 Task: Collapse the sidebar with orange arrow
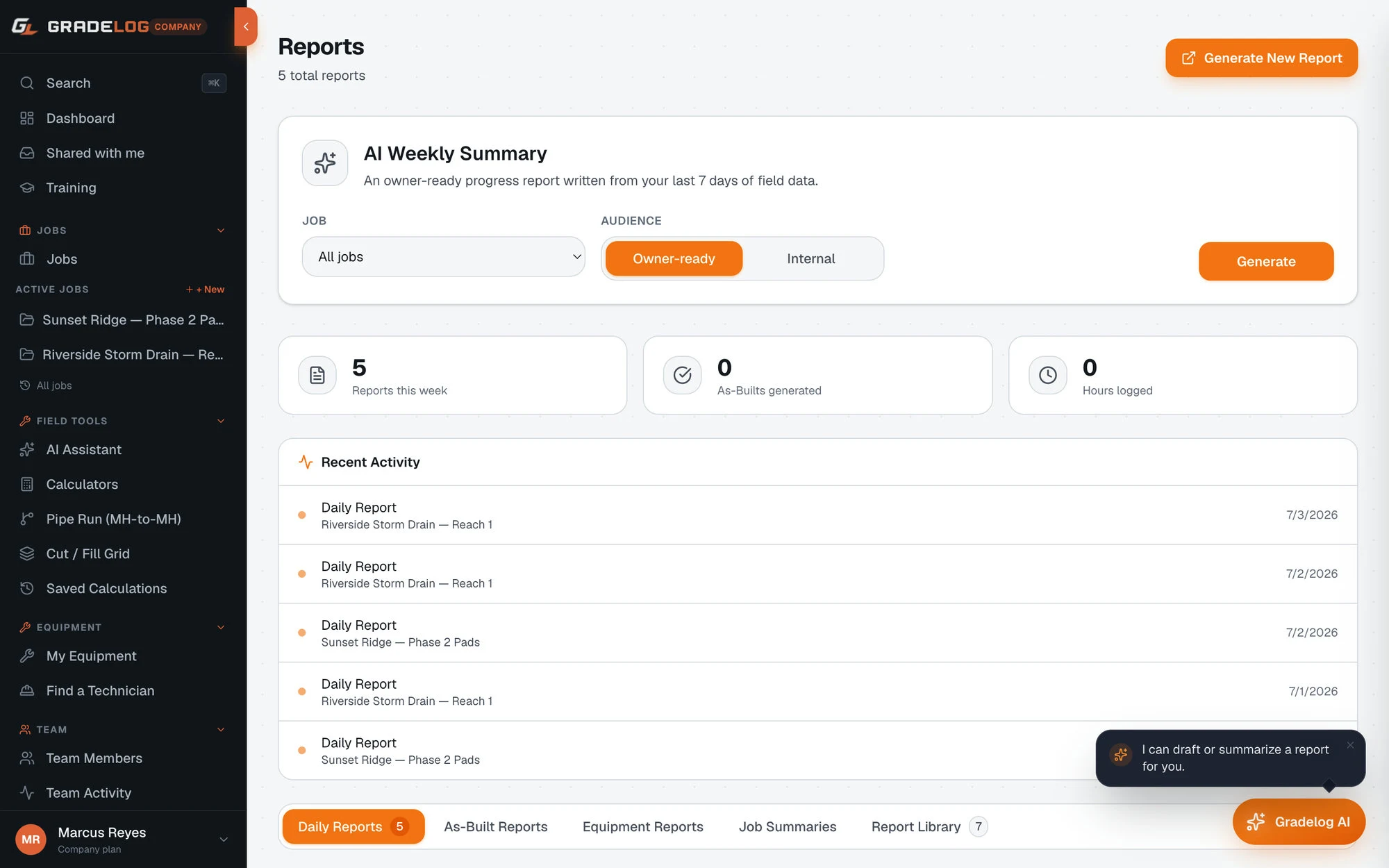pos(246,26)
